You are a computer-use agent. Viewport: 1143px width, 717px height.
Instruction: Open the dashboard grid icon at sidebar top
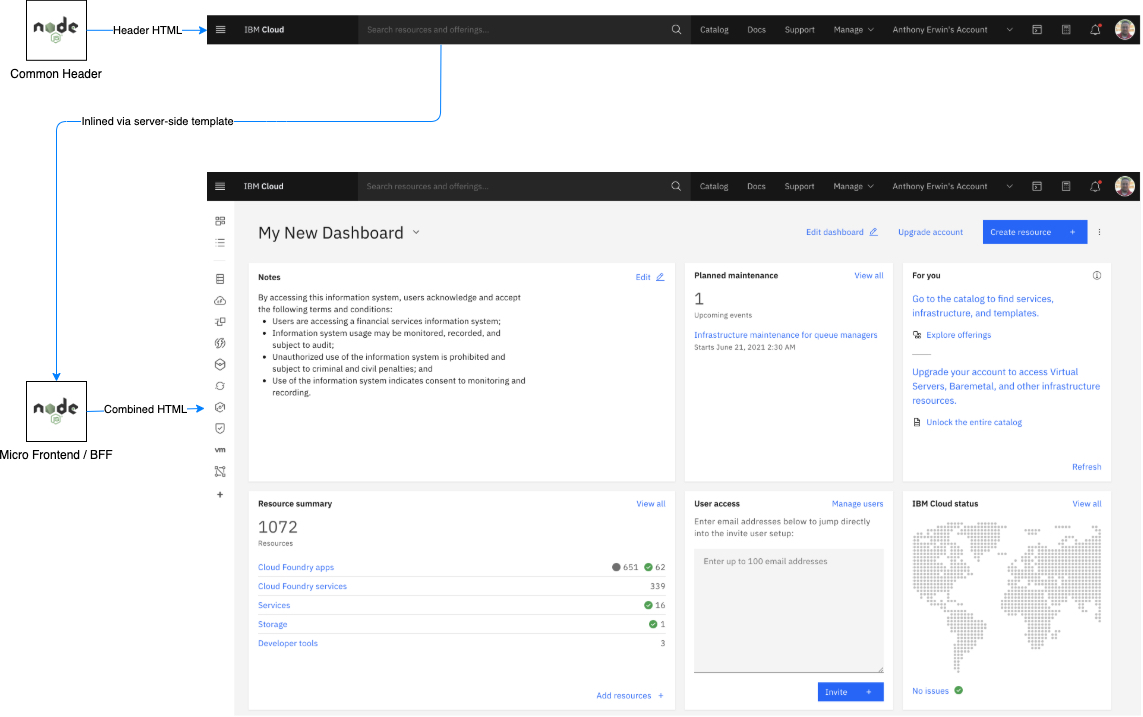pyautogui.click(x=220, y=221)
